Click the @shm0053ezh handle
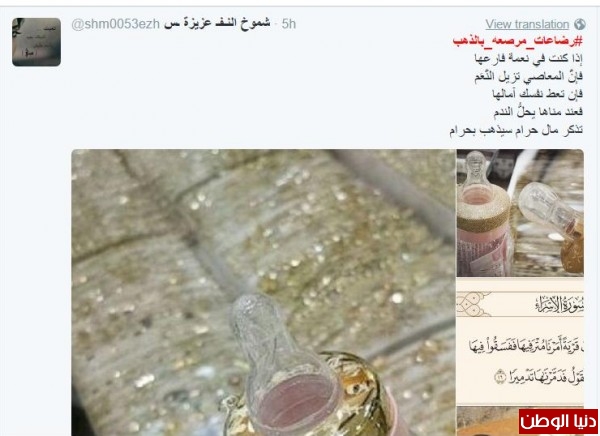This screenshot has height=436, width=600. coord(116,24)
